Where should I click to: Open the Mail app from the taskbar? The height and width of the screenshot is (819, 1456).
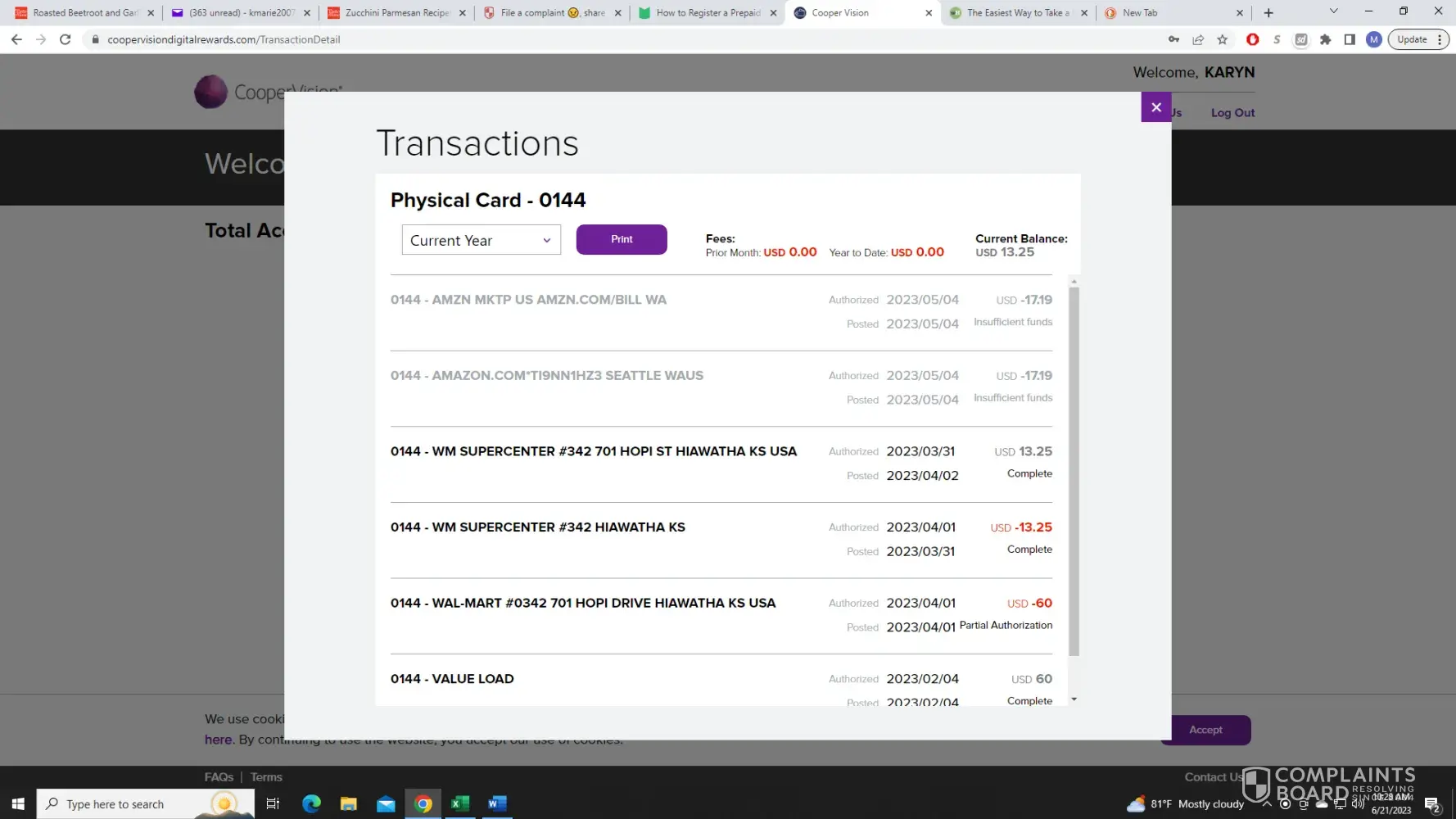tap(386, 803)
